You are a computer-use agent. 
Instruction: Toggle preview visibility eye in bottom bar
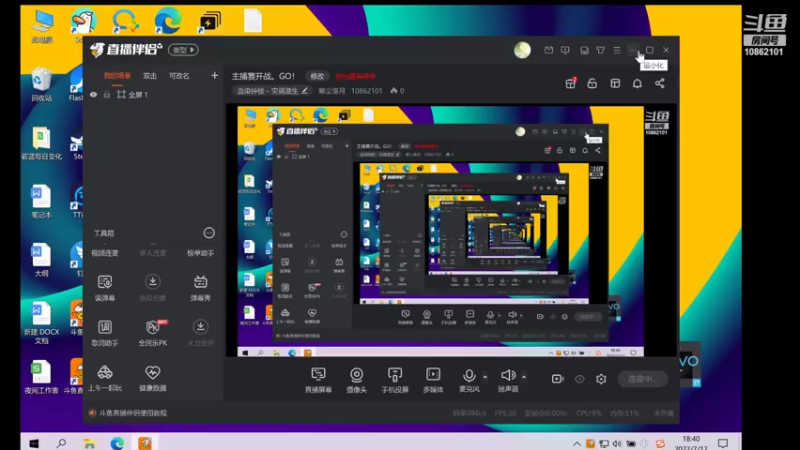580,379
